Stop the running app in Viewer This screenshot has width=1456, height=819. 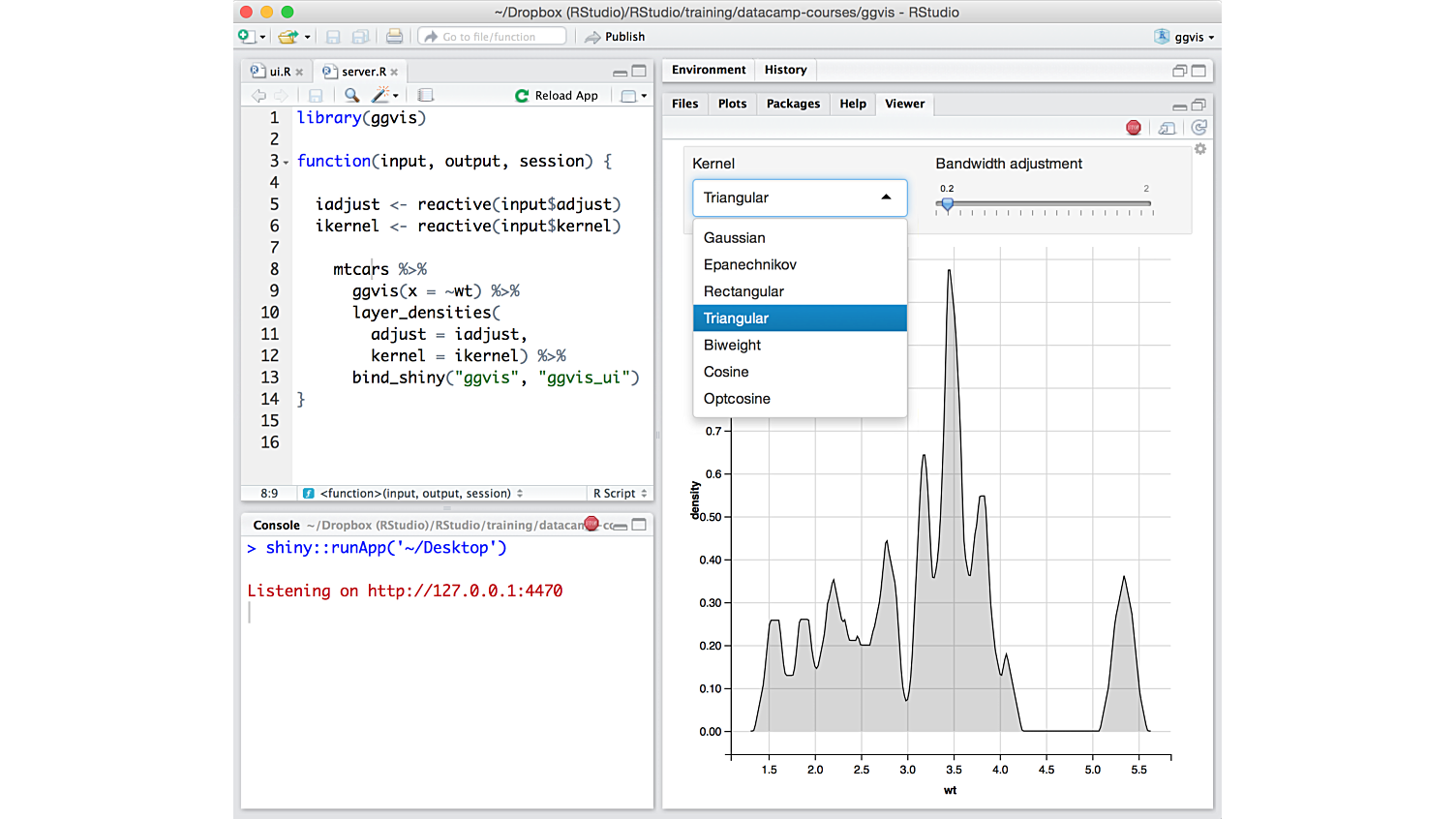1134,128
